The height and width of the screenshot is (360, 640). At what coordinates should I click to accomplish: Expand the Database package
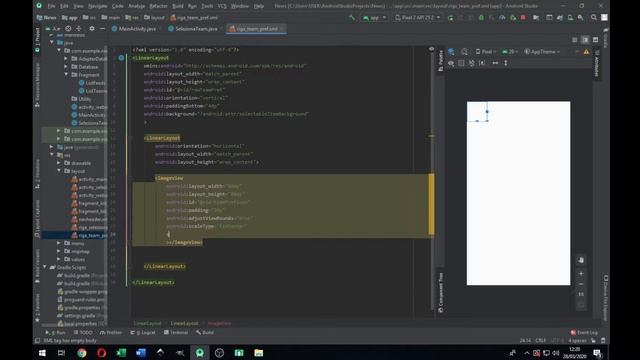click(66, 67)
